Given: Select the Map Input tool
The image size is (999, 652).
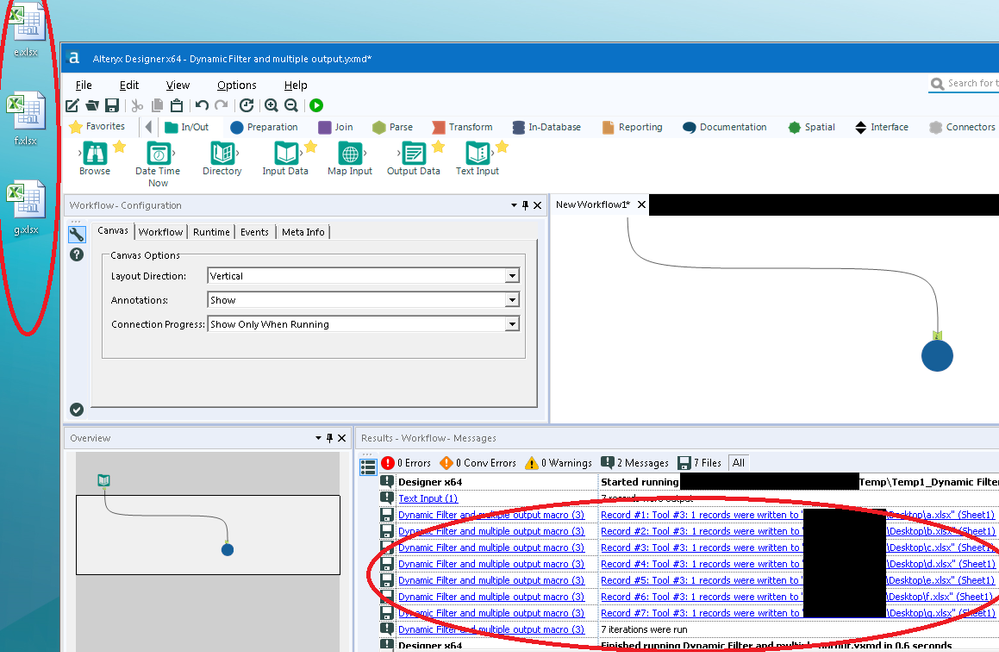Looking at the screenshot, I should (x=350, y=159).
